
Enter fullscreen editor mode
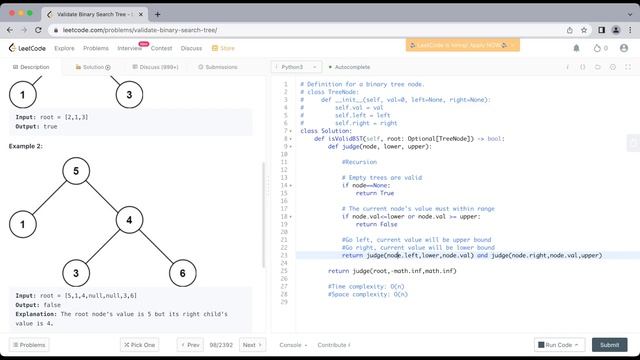(628, 67)
